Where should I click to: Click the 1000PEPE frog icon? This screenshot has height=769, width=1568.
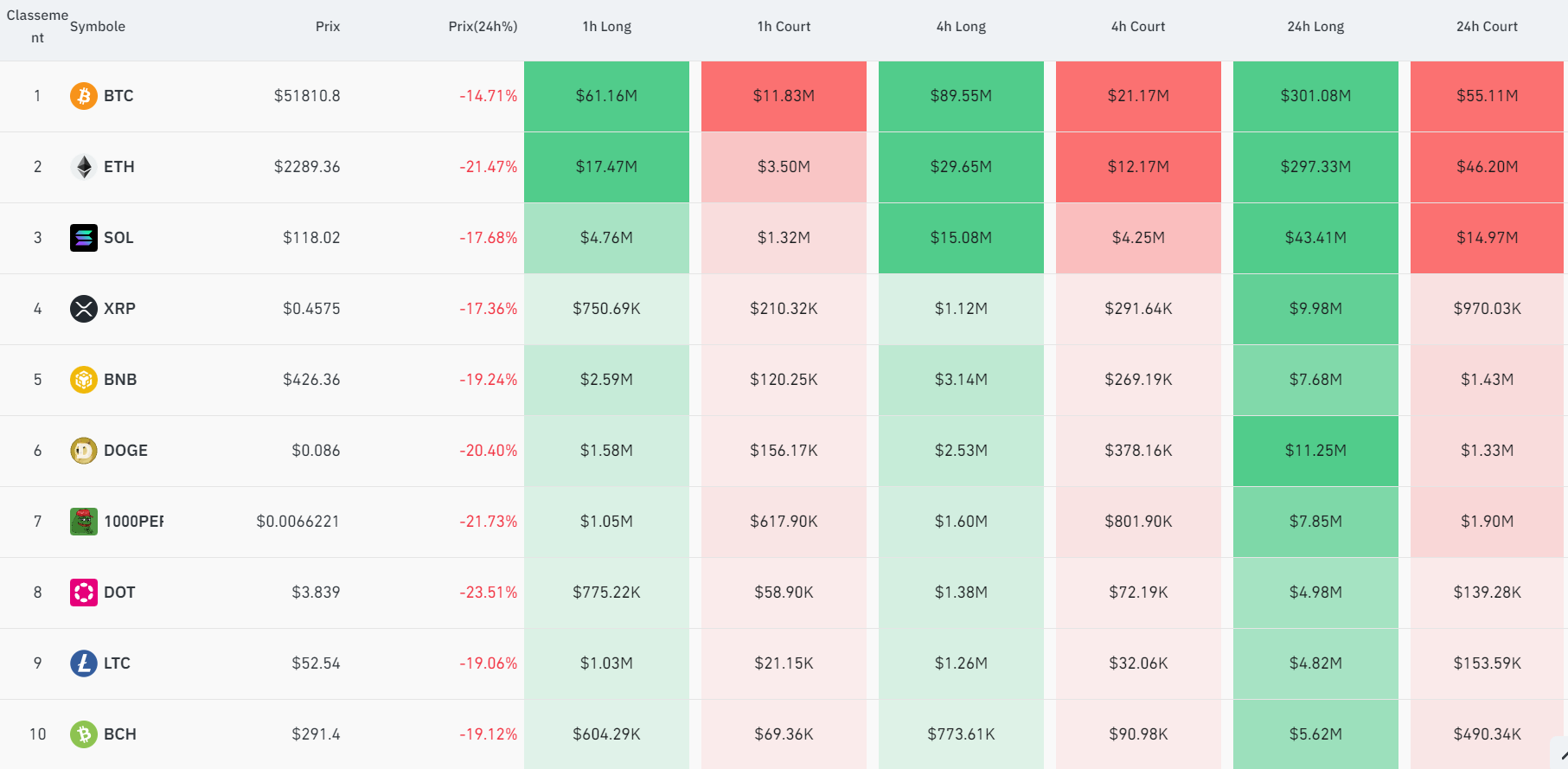click(x=84, y=522)
